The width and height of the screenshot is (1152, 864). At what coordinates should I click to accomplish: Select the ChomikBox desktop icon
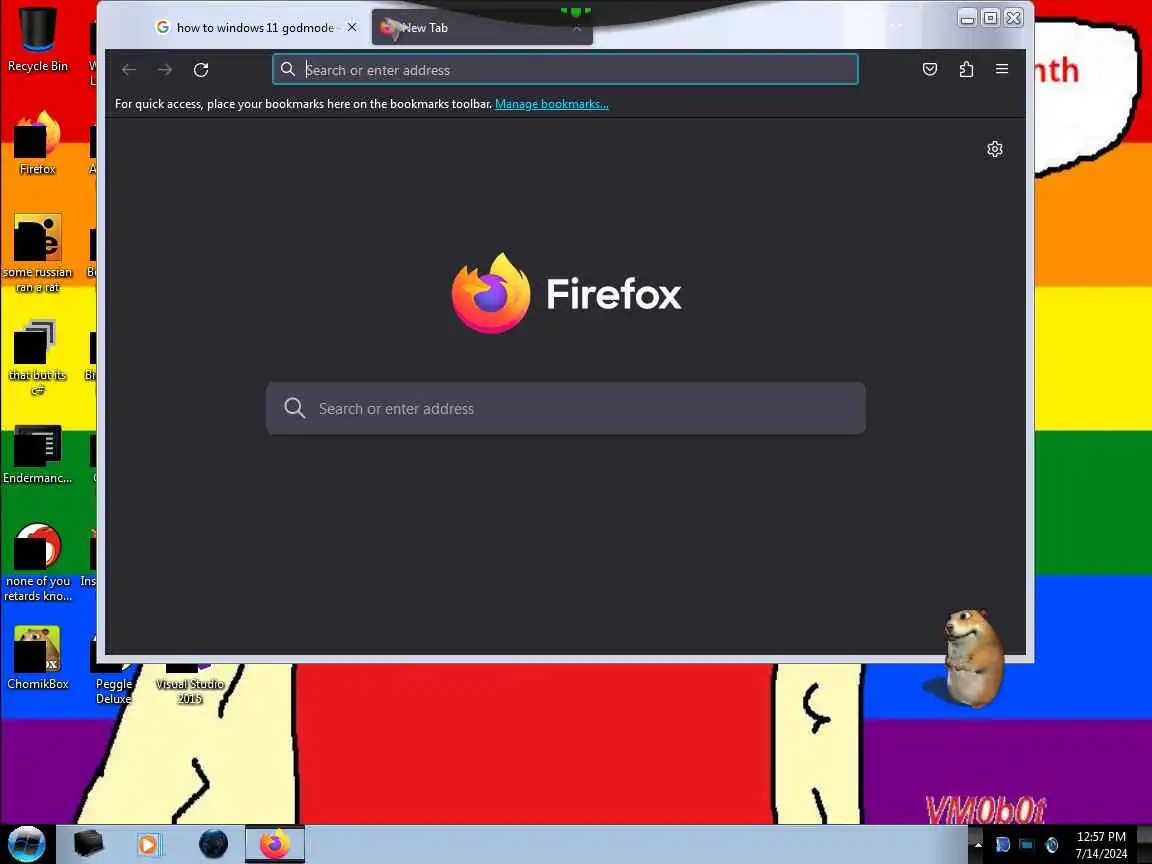click(37, 658)
